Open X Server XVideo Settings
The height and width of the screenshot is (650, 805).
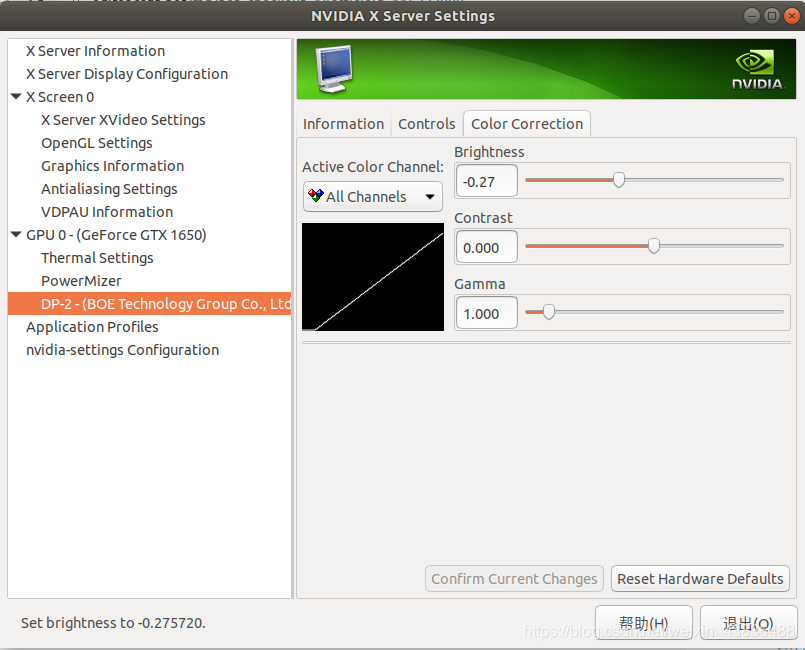tap(123, 120)
